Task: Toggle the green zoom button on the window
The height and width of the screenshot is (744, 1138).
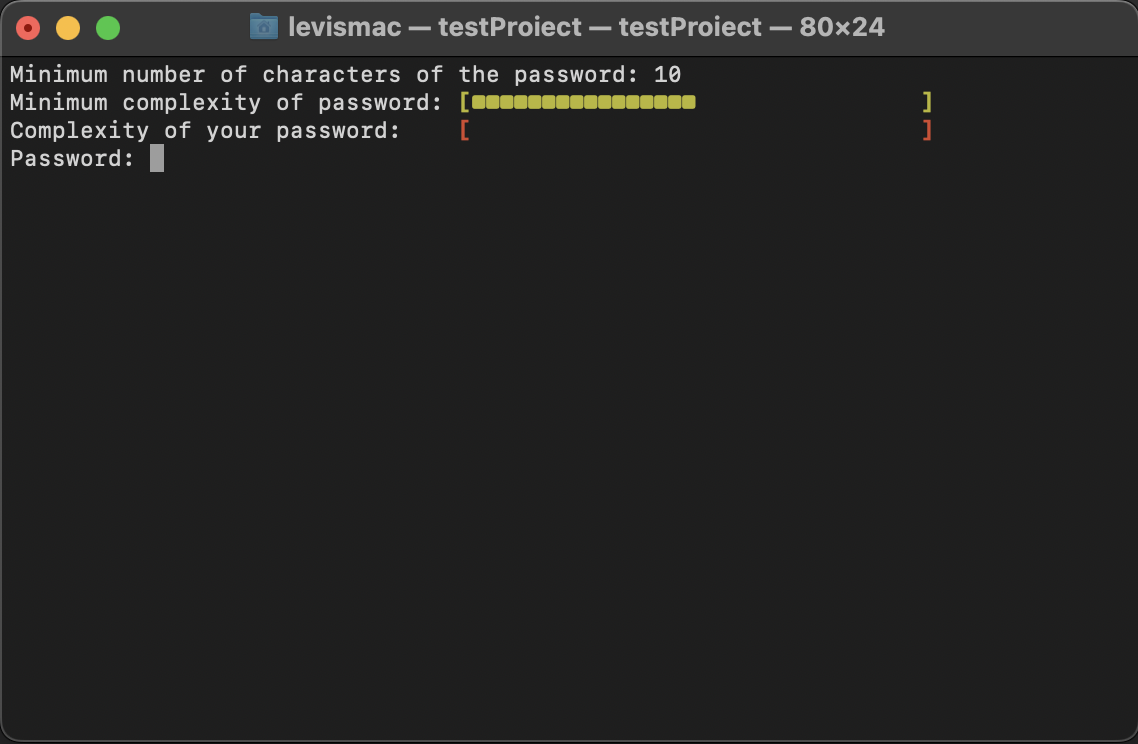Action: 107,26
